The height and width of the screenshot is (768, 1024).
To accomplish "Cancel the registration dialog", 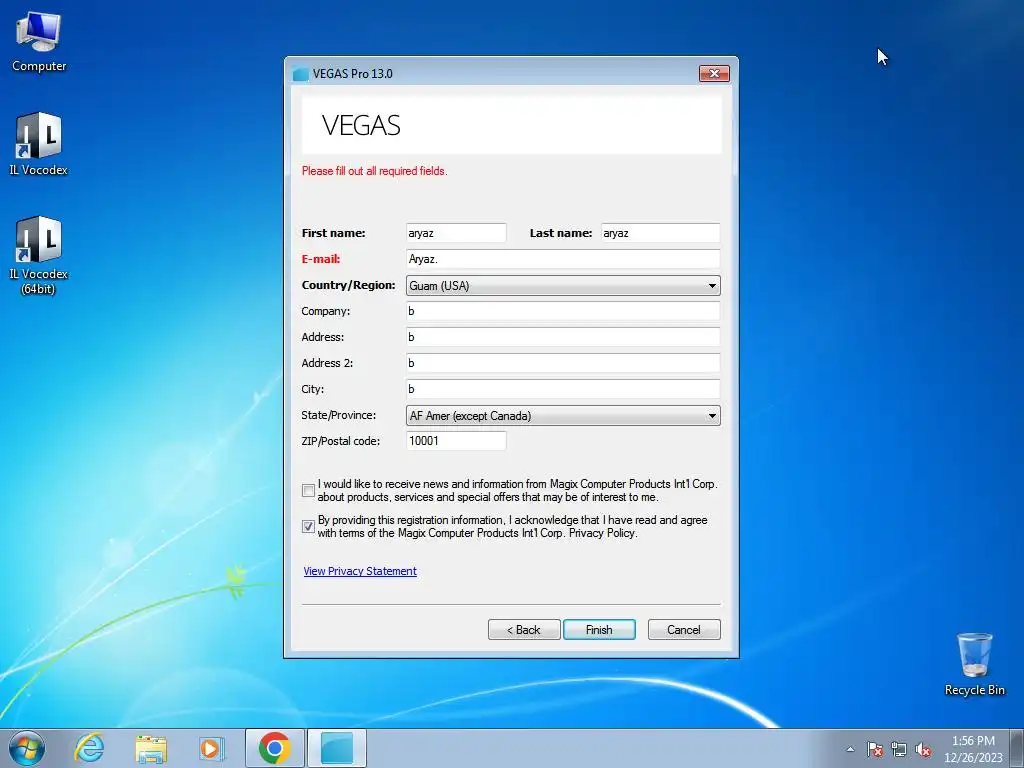I will click(x=684, y=630).
